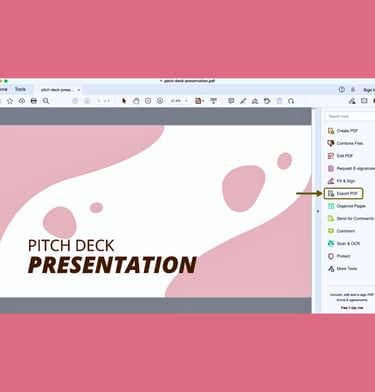Click the page display keyboard-style icon

(214, 101)
